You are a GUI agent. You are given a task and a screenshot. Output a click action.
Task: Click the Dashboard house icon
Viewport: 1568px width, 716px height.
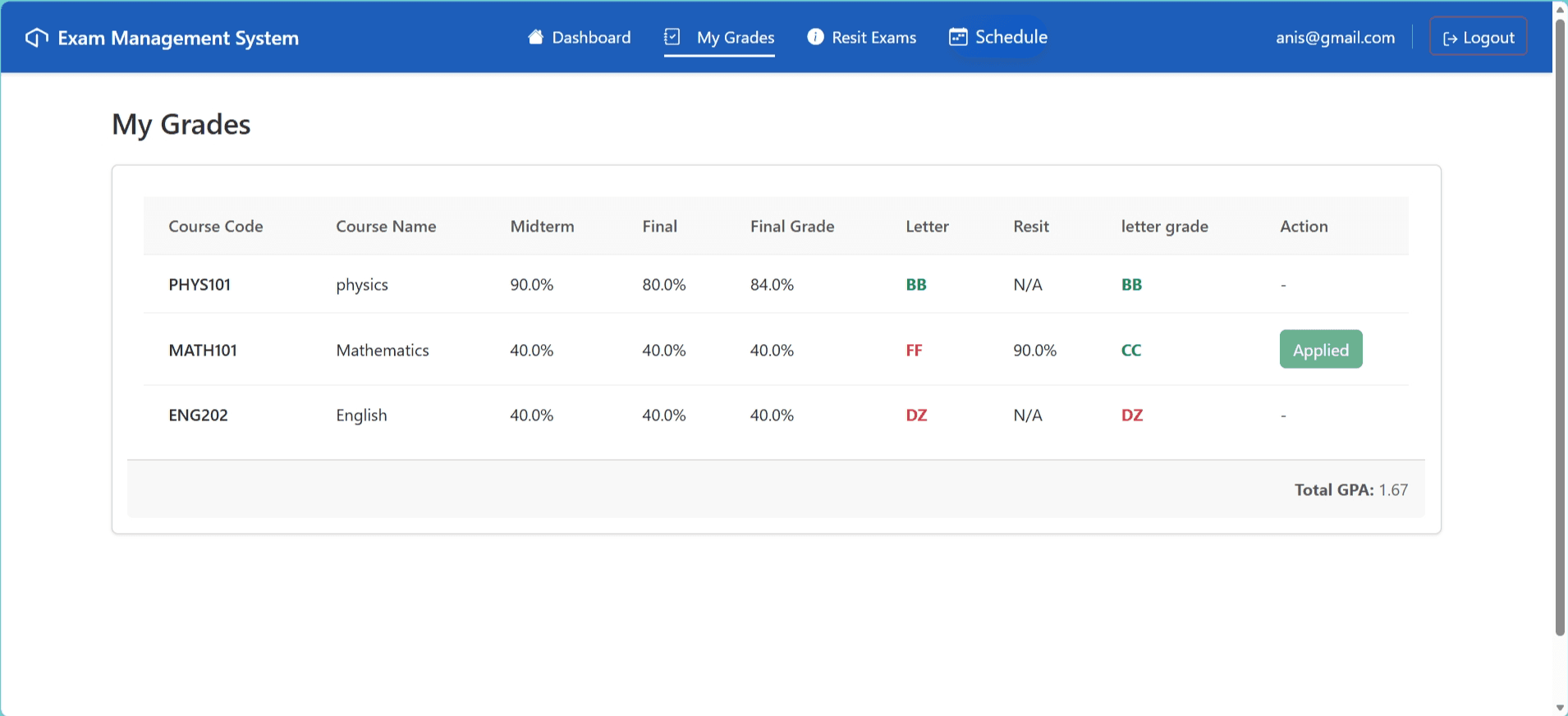tap(535, 37)
